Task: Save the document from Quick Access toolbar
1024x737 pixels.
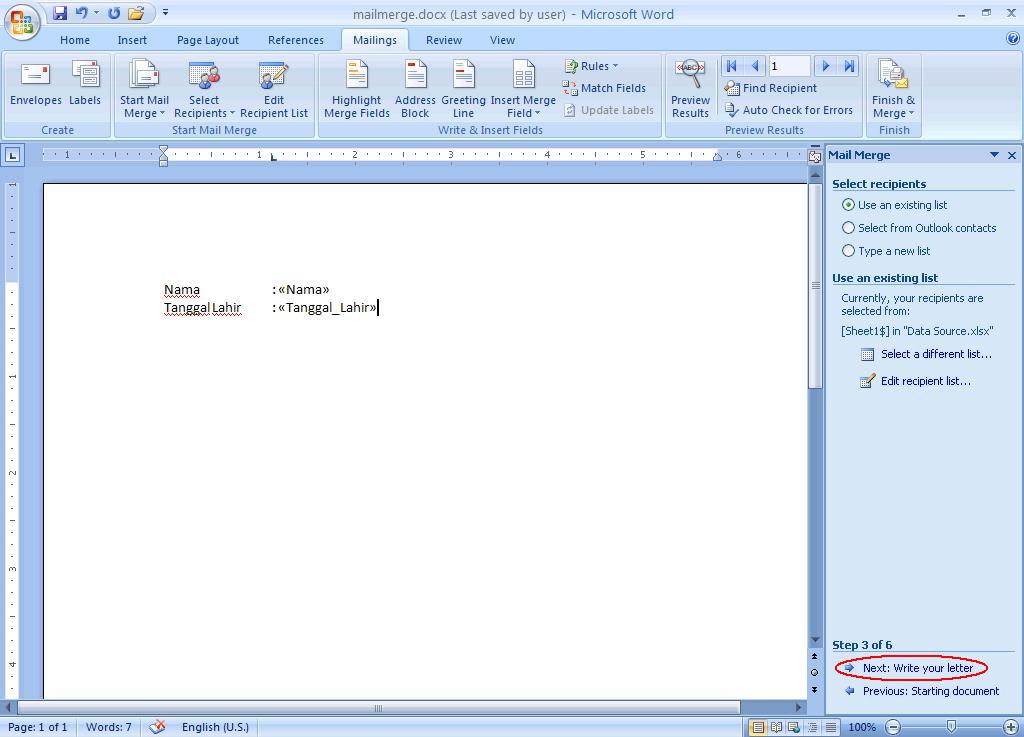Action: pyautogui.click(x=60, y=12)
